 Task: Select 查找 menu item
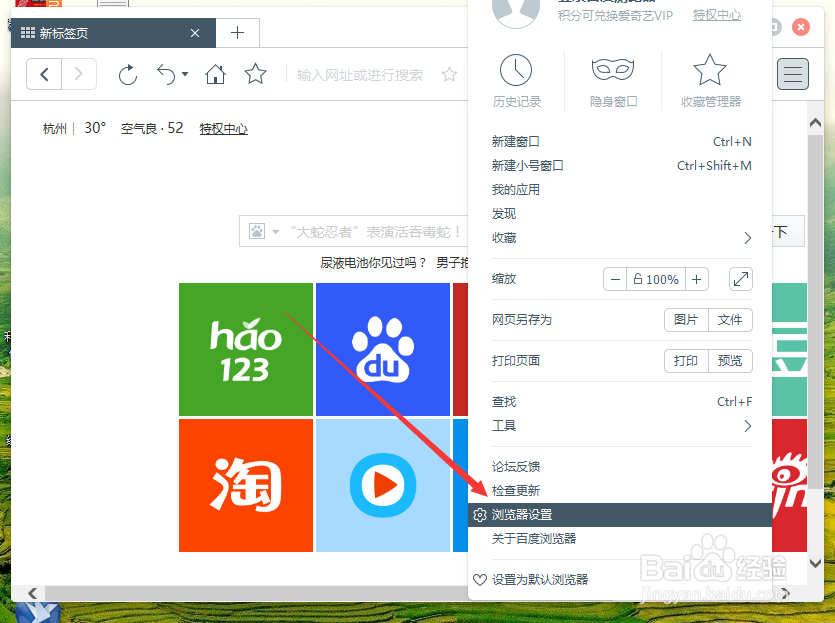point(621,401)
